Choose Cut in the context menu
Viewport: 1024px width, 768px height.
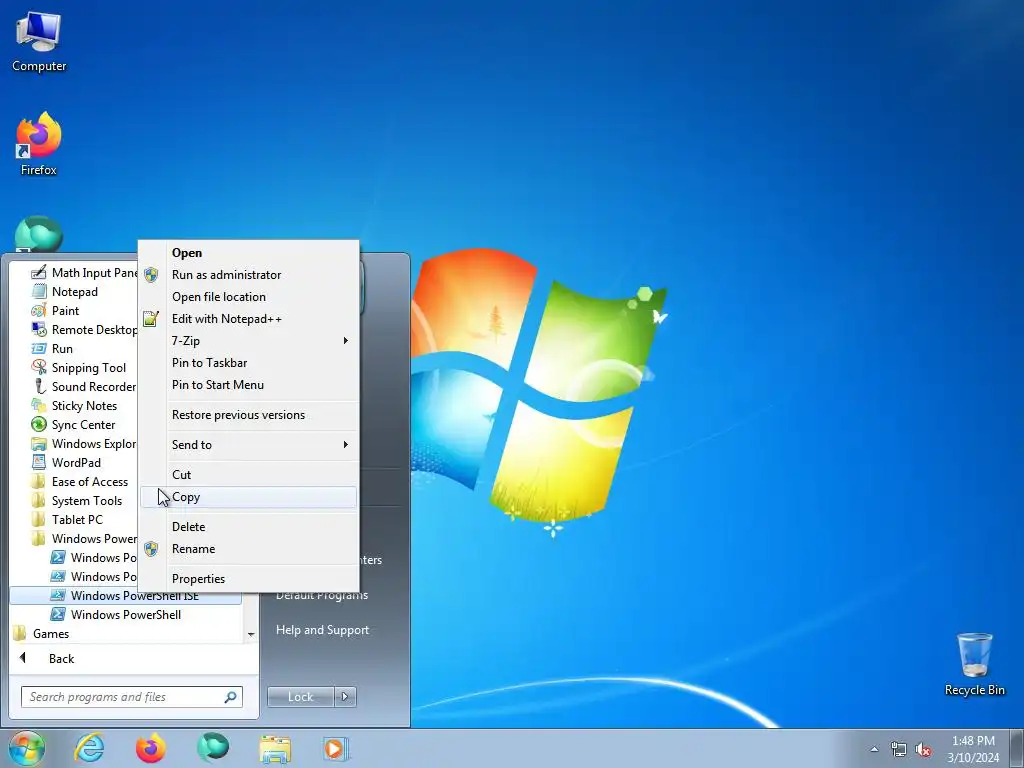[x=248, y=474]
